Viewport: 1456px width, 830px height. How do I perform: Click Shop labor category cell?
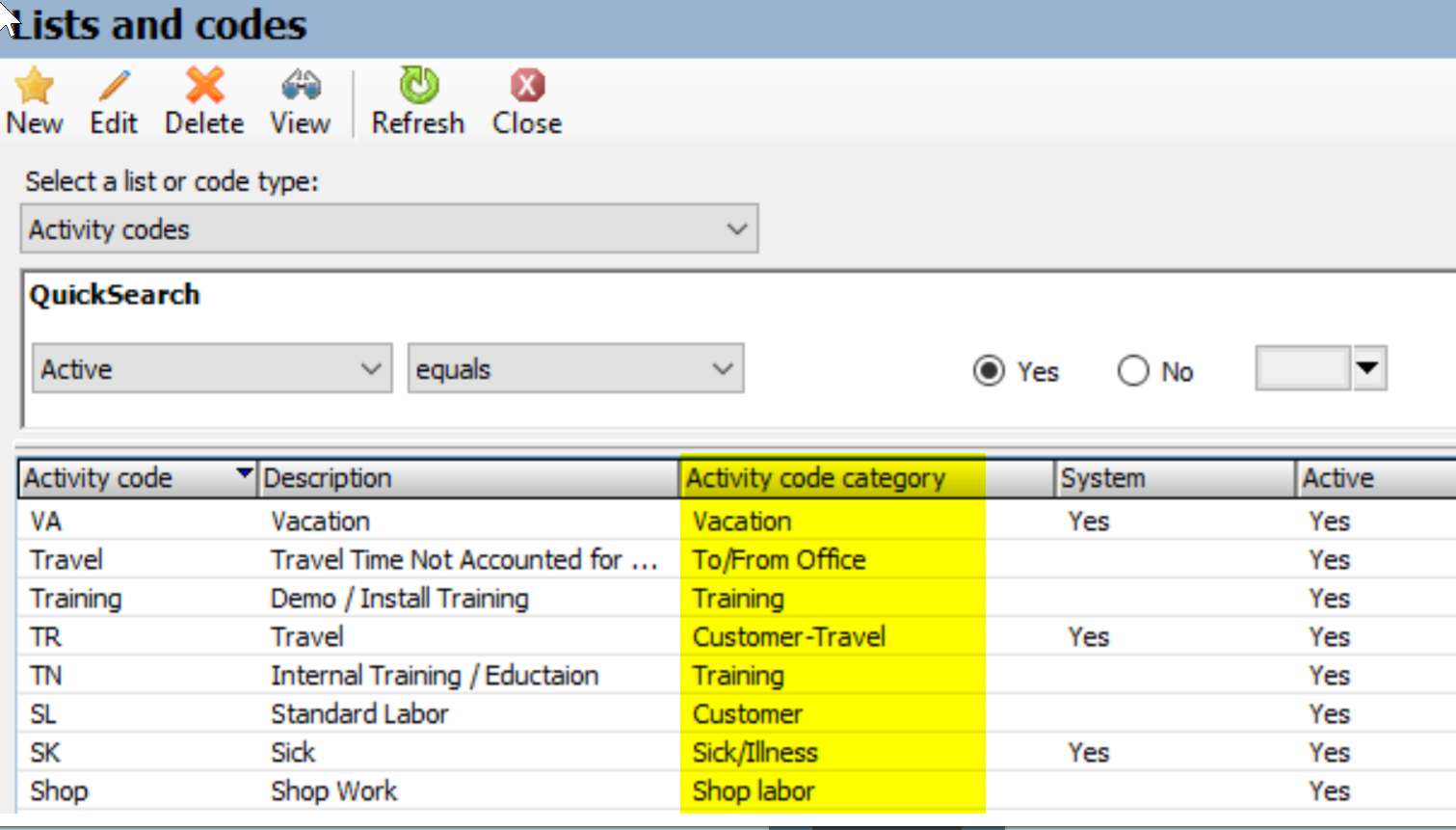coord(753,790)
